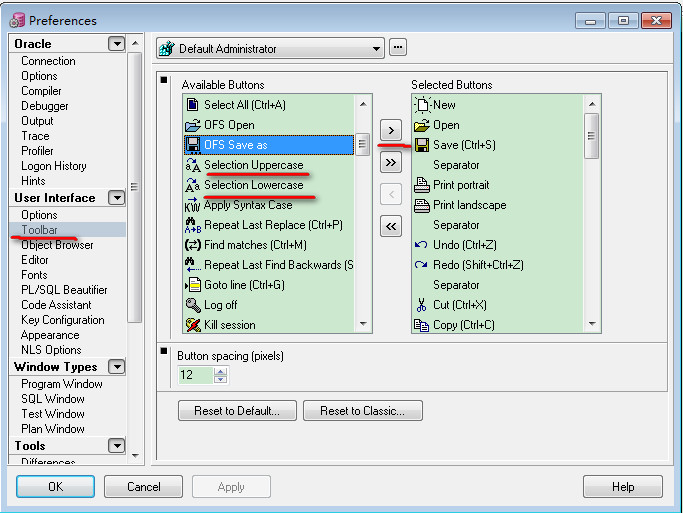The width and height of the screenshot is (683, 513).
Task: Open the NLS Options page
Action: tap(51, 350)
